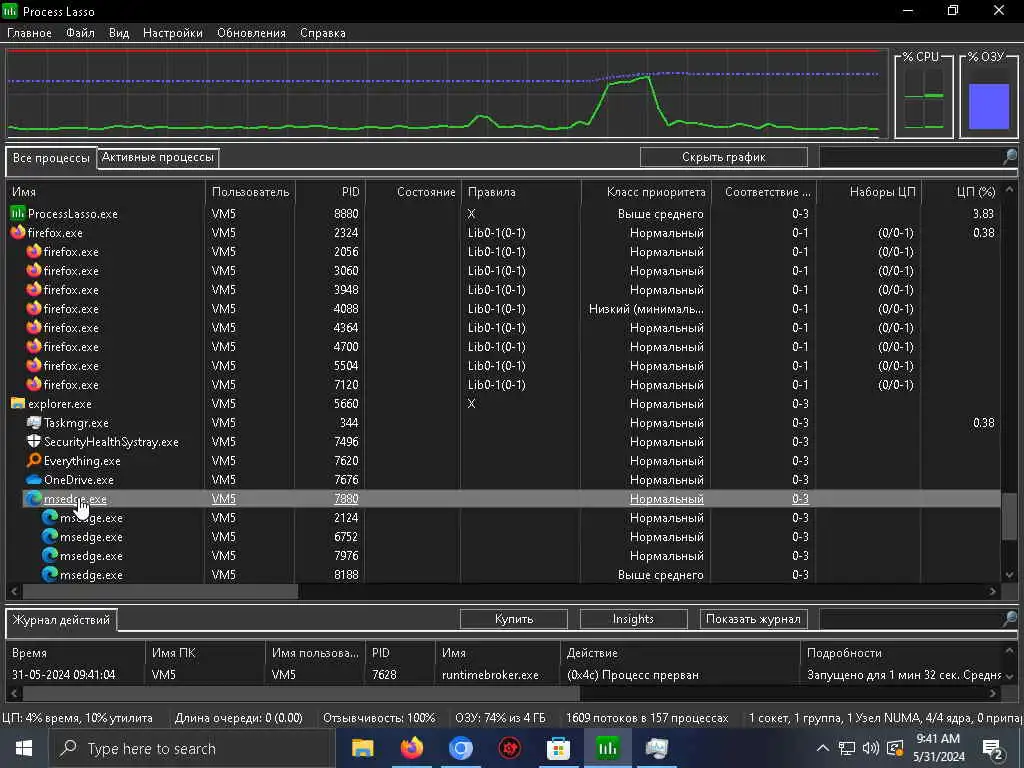Click the Низкий (минималь... priority cell
This screenshot has height=768, width=1024.
646,308
